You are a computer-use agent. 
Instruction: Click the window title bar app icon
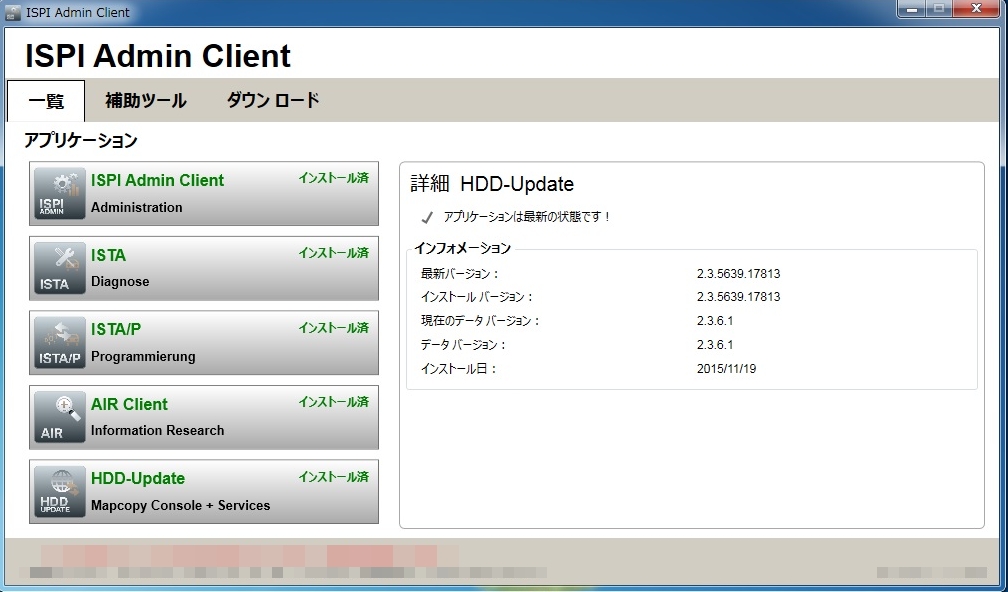coord(12,12)
